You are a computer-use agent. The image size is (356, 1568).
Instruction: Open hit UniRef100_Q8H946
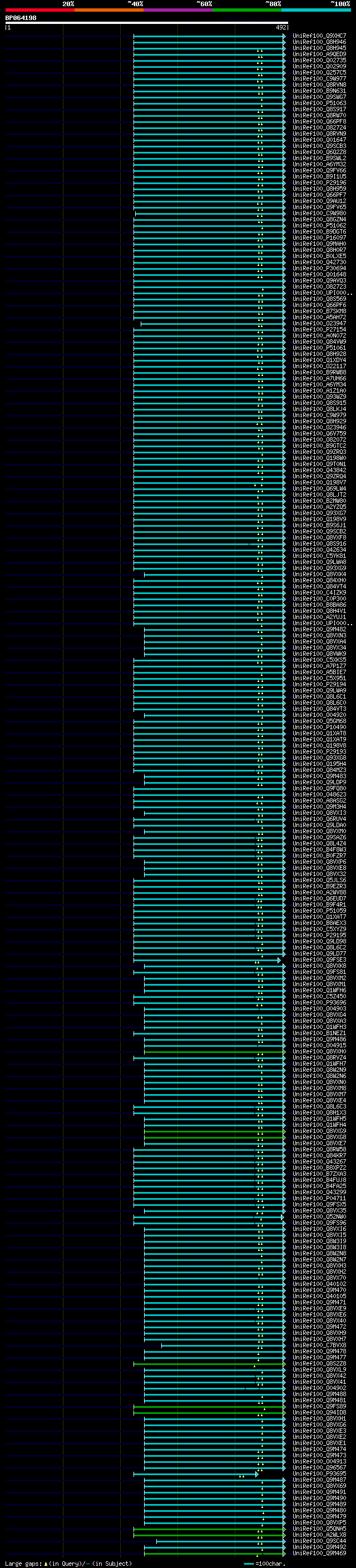pos(319,42)
